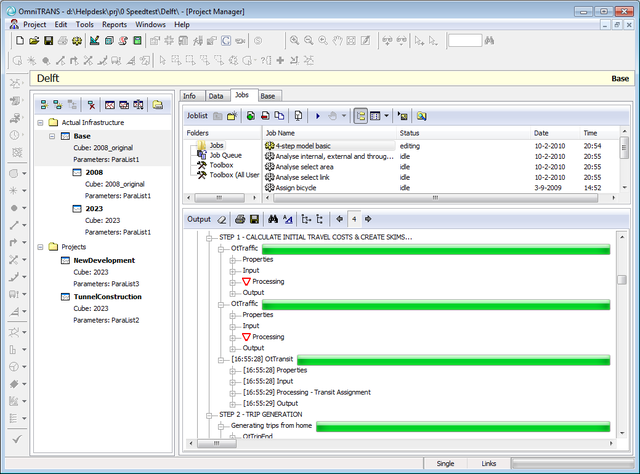Click the job properties page icon in Joblist
640x474 pixels.
[x=298, y=116]
